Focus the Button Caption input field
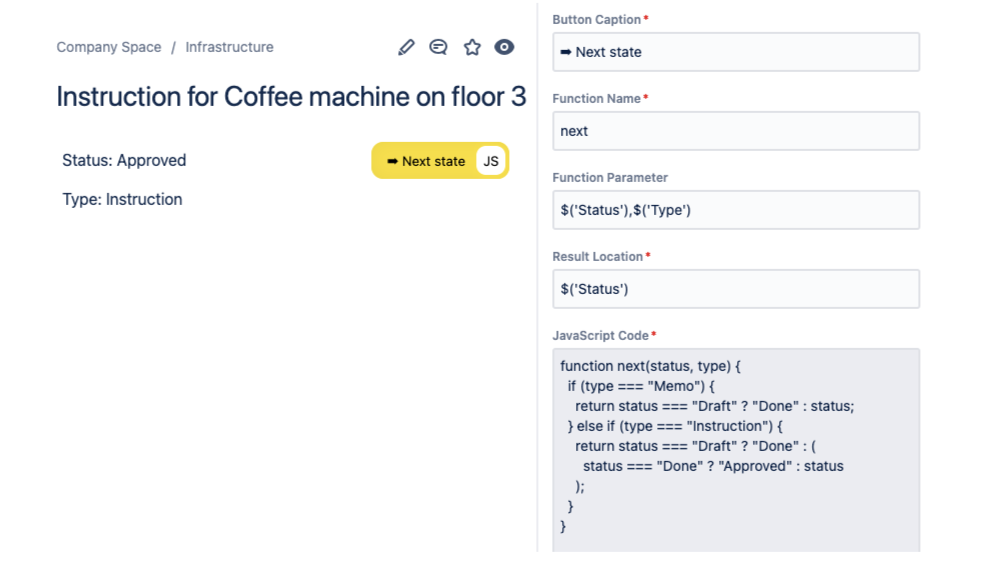 point(735,52)
